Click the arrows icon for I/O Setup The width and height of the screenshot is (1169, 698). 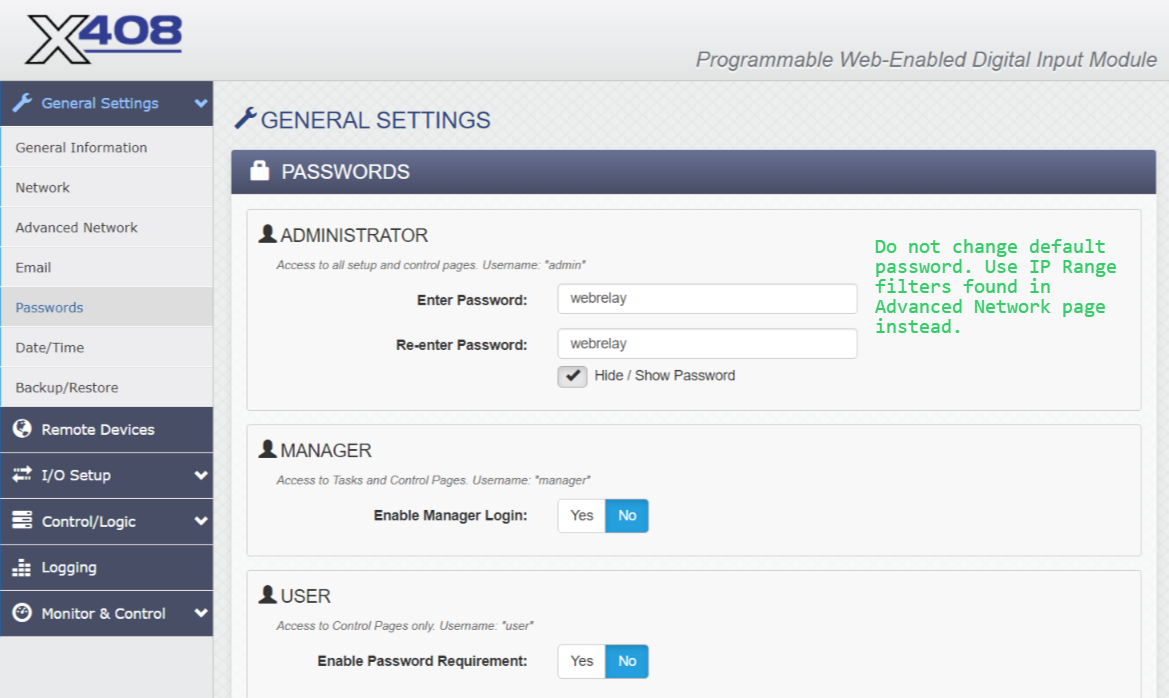[22, 475]
